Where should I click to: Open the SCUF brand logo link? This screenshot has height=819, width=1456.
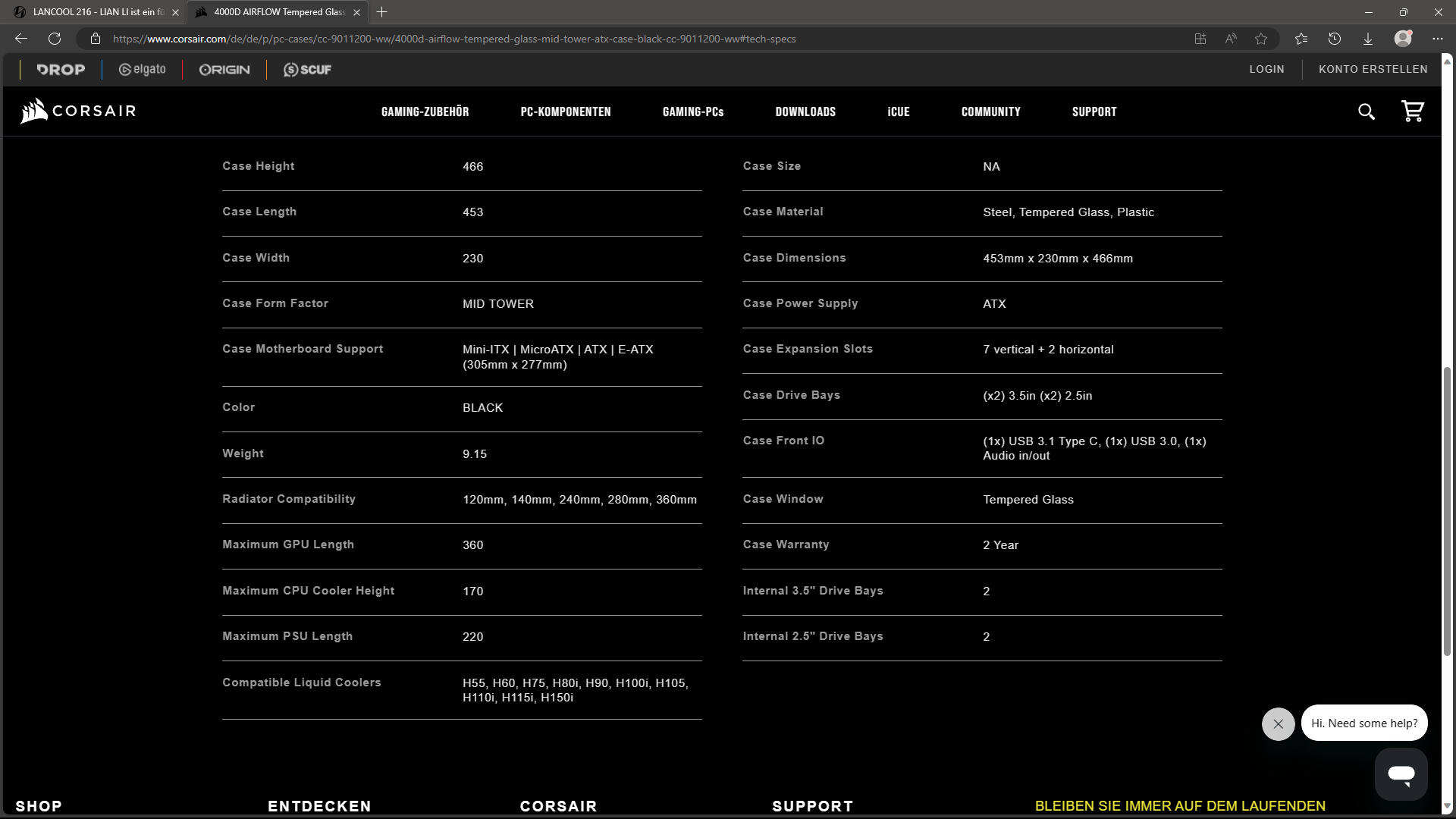(x=307, y=69)
